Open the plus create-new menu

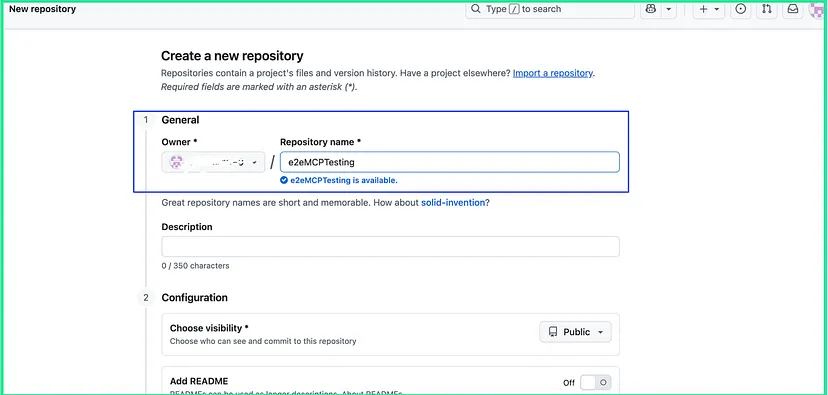pos(709,9)
